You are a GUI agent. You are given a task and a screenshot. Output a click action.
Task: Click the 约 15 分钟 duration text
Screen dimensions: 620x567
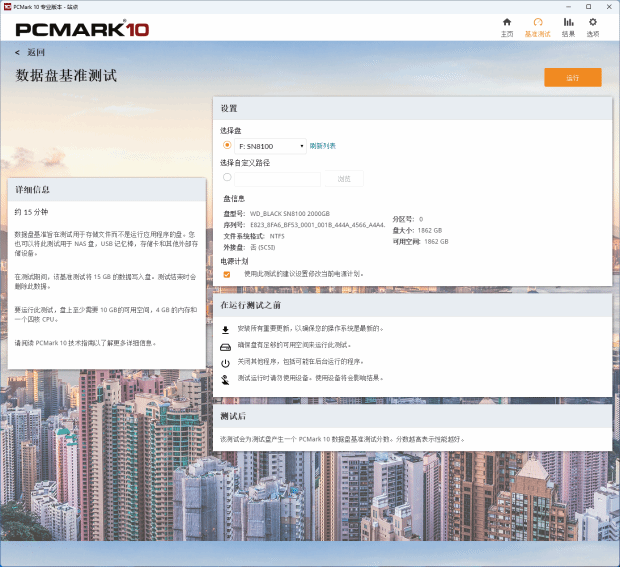pos(31,212)
